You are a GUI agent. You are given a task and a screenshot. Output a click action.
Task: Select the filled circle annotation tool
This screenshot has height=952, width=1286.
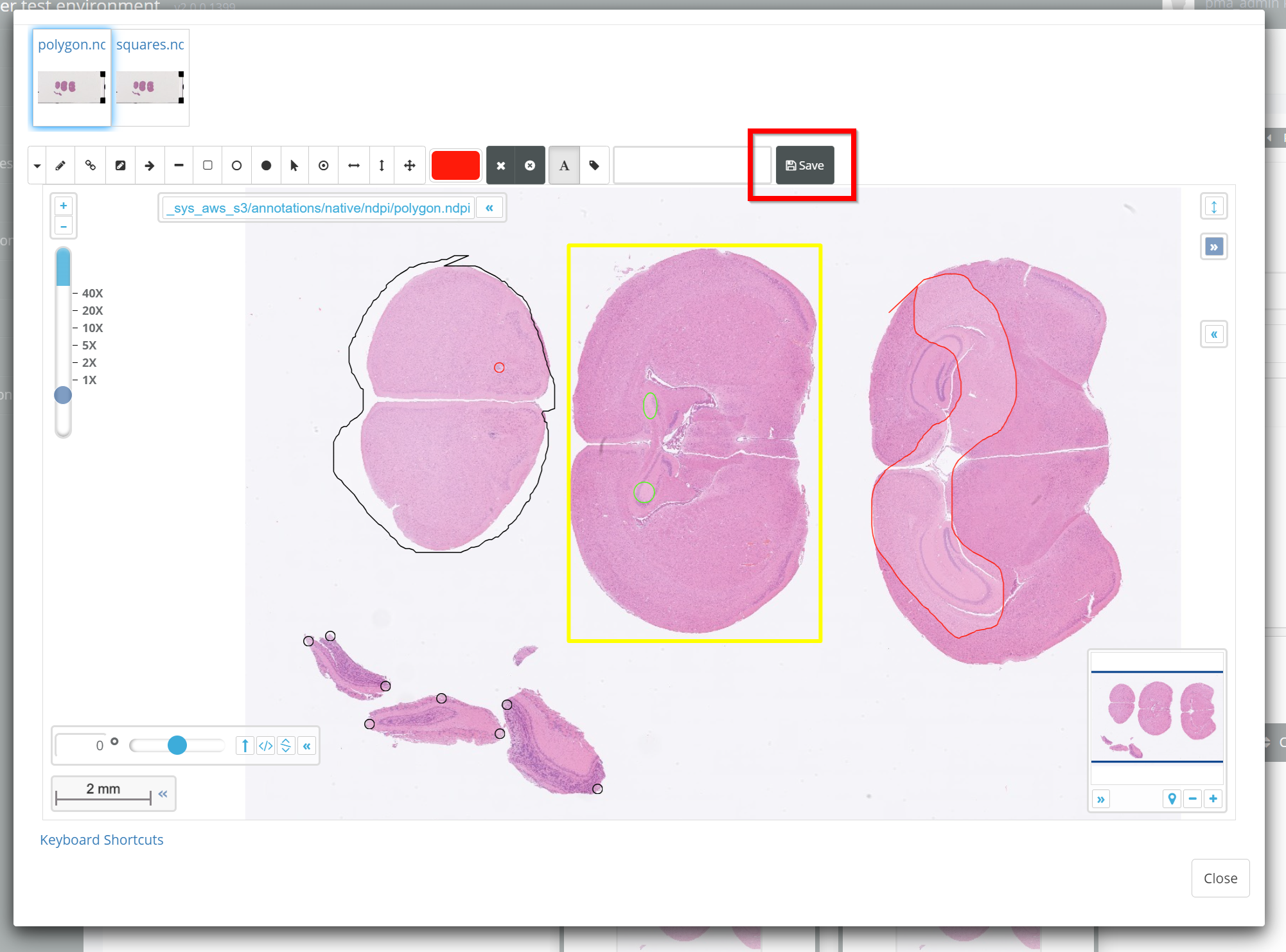[x=266, y=166]
